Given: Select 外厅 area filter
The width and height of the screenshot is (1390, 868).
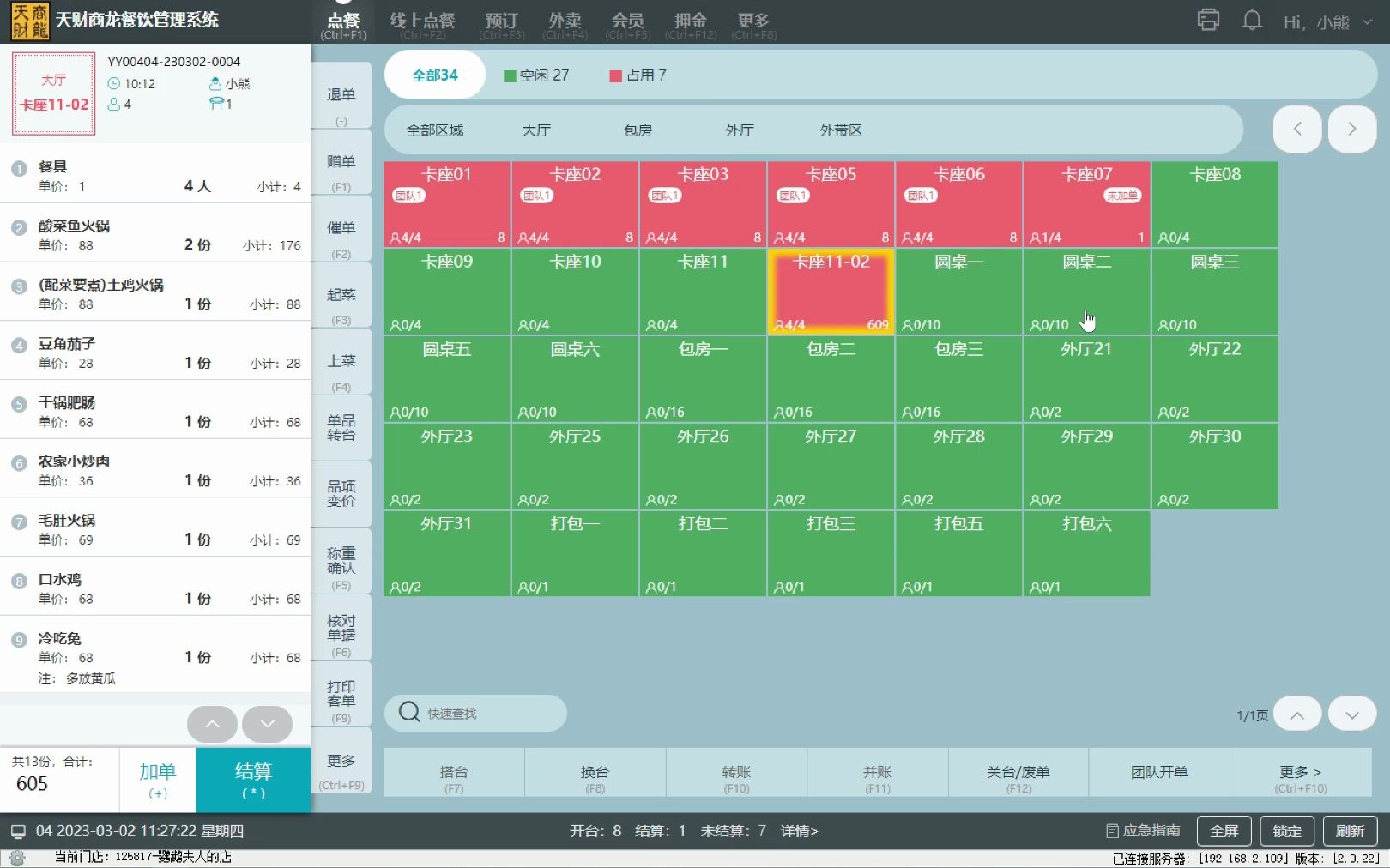Looking at the screenshot, I should pos(739,130).
